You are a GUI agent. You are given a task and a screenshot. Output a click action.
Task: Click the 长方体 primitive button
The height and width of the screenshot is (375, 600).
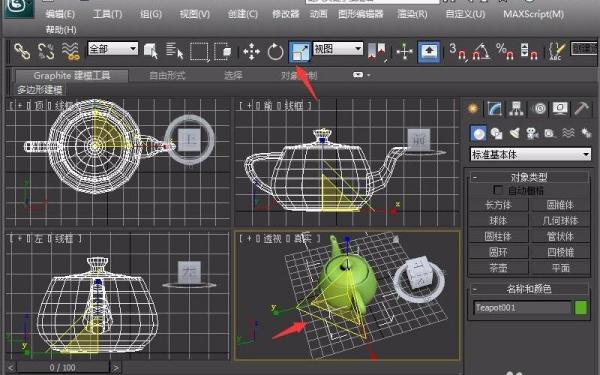(498, 205)
